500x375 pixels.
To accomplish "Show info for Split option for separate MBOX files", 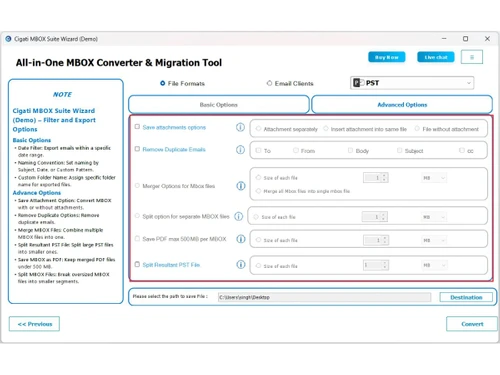I will [x=238, y=216].
